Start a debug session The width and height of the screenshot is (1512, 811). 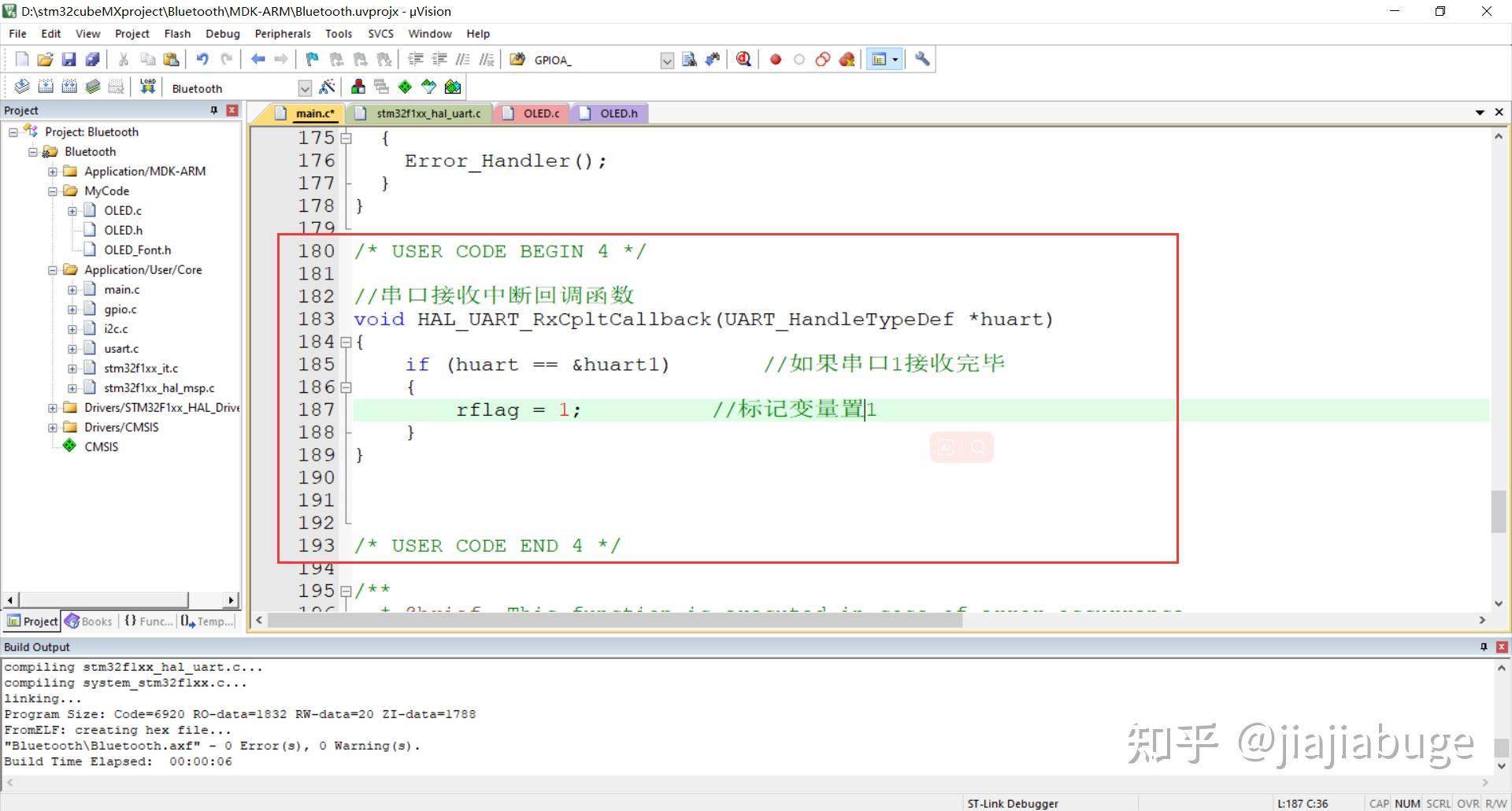743,59
